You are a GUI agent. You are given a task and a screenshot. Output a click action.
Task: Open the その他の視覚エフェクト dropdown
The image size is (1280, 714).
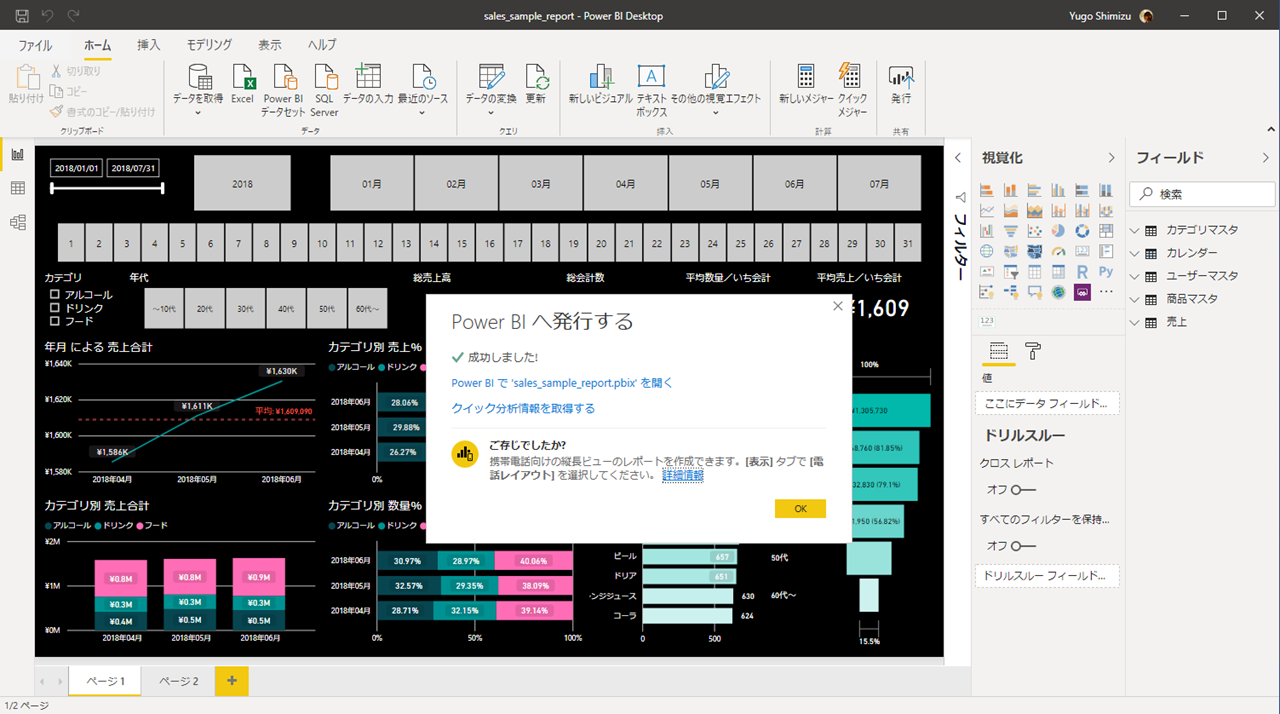point(716,112)
